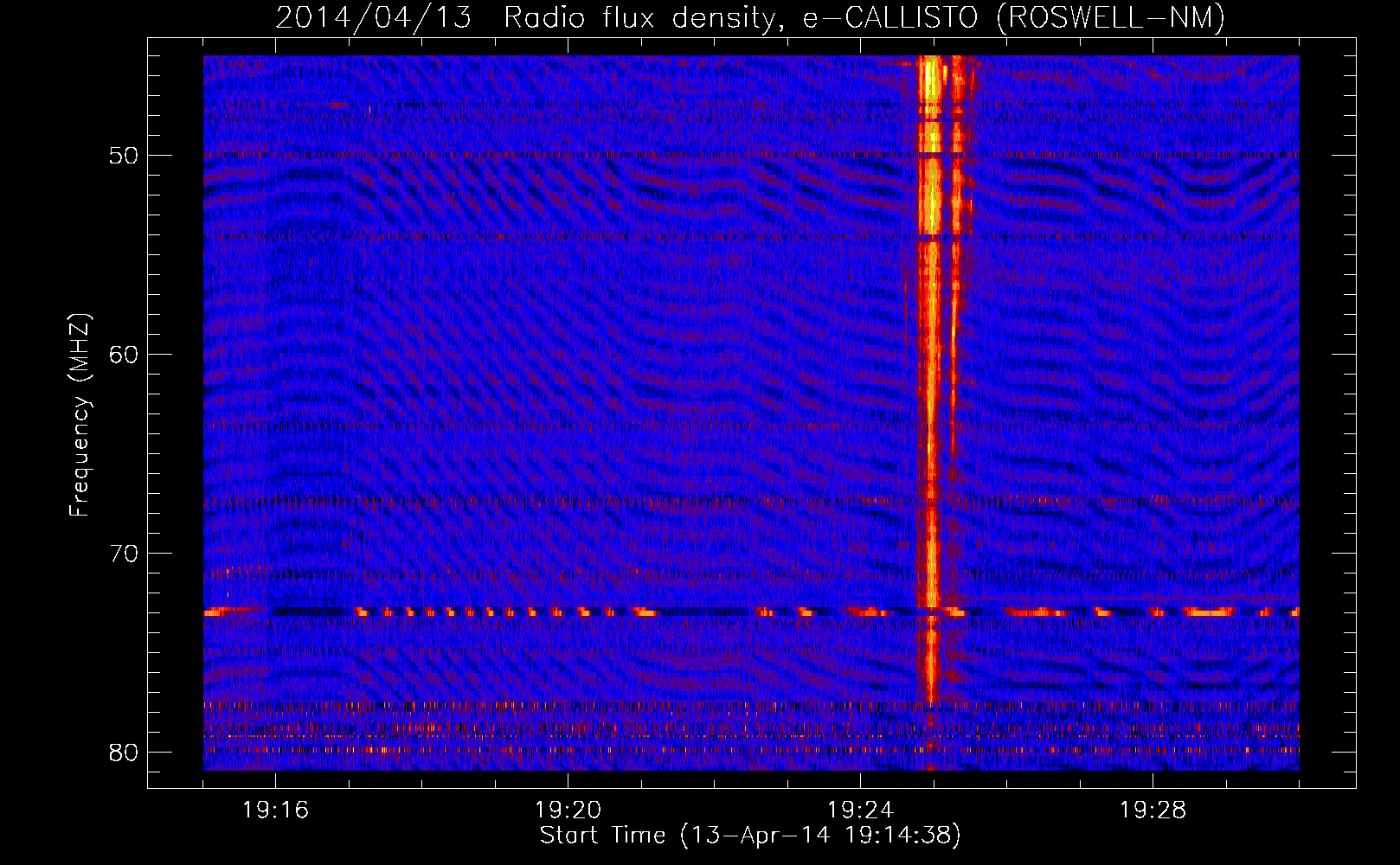Click the 19:20 time tick label
This screenshot has height=865, width=1400.
tap(568, 811)
